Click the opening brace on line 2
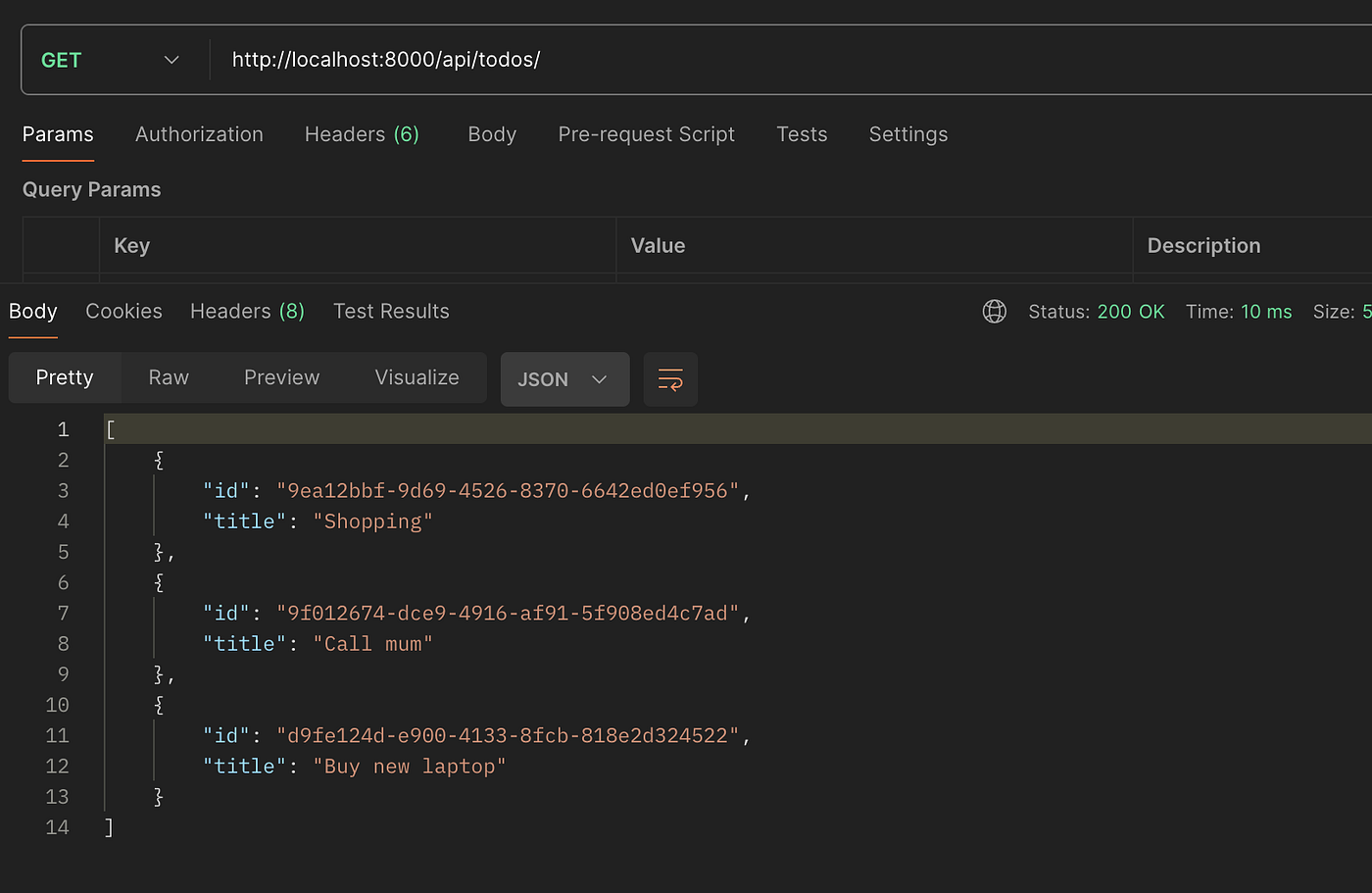 (159, 460)
